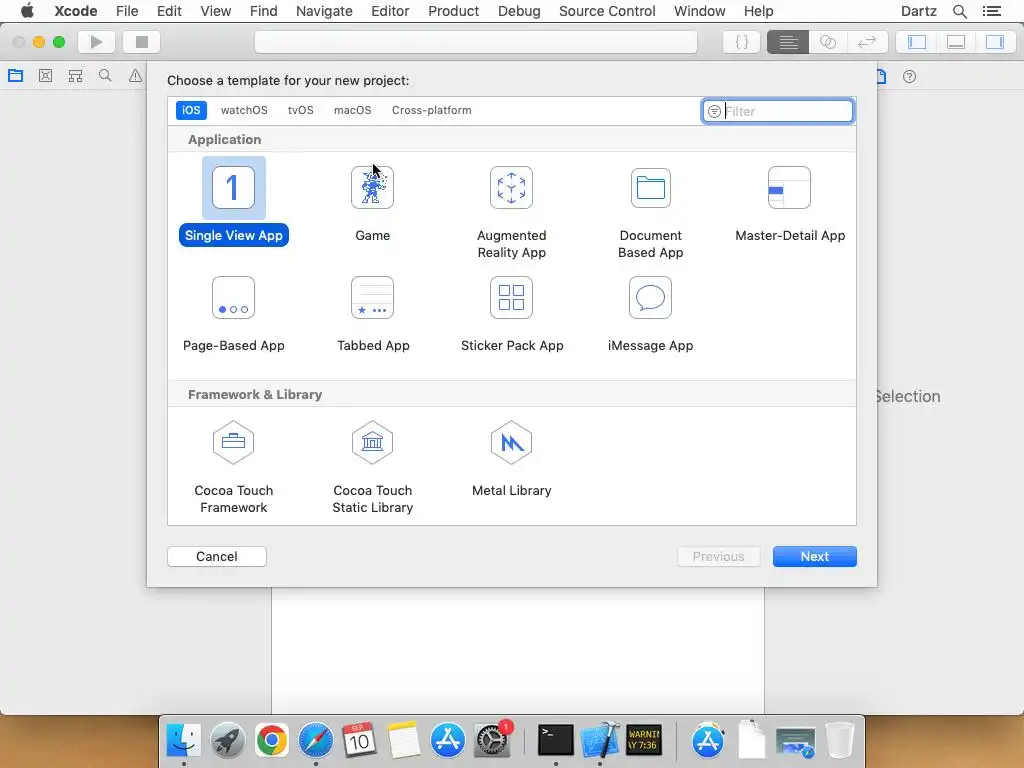Open System Preferences from the Dock
Image resolution: width=1024 pixels, height=768 pixels.
[492, 740]
